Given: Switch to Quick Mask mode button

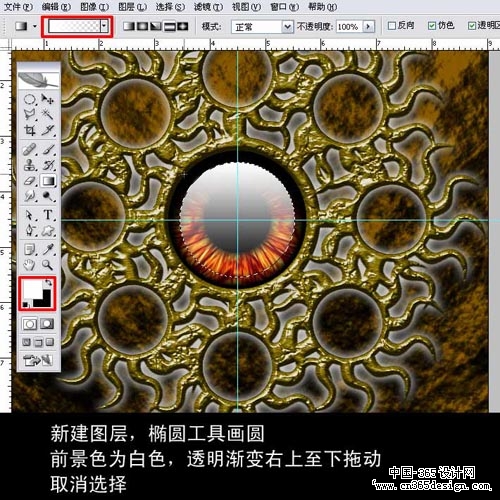Looking at the screenshot, I should pos(47,324).
